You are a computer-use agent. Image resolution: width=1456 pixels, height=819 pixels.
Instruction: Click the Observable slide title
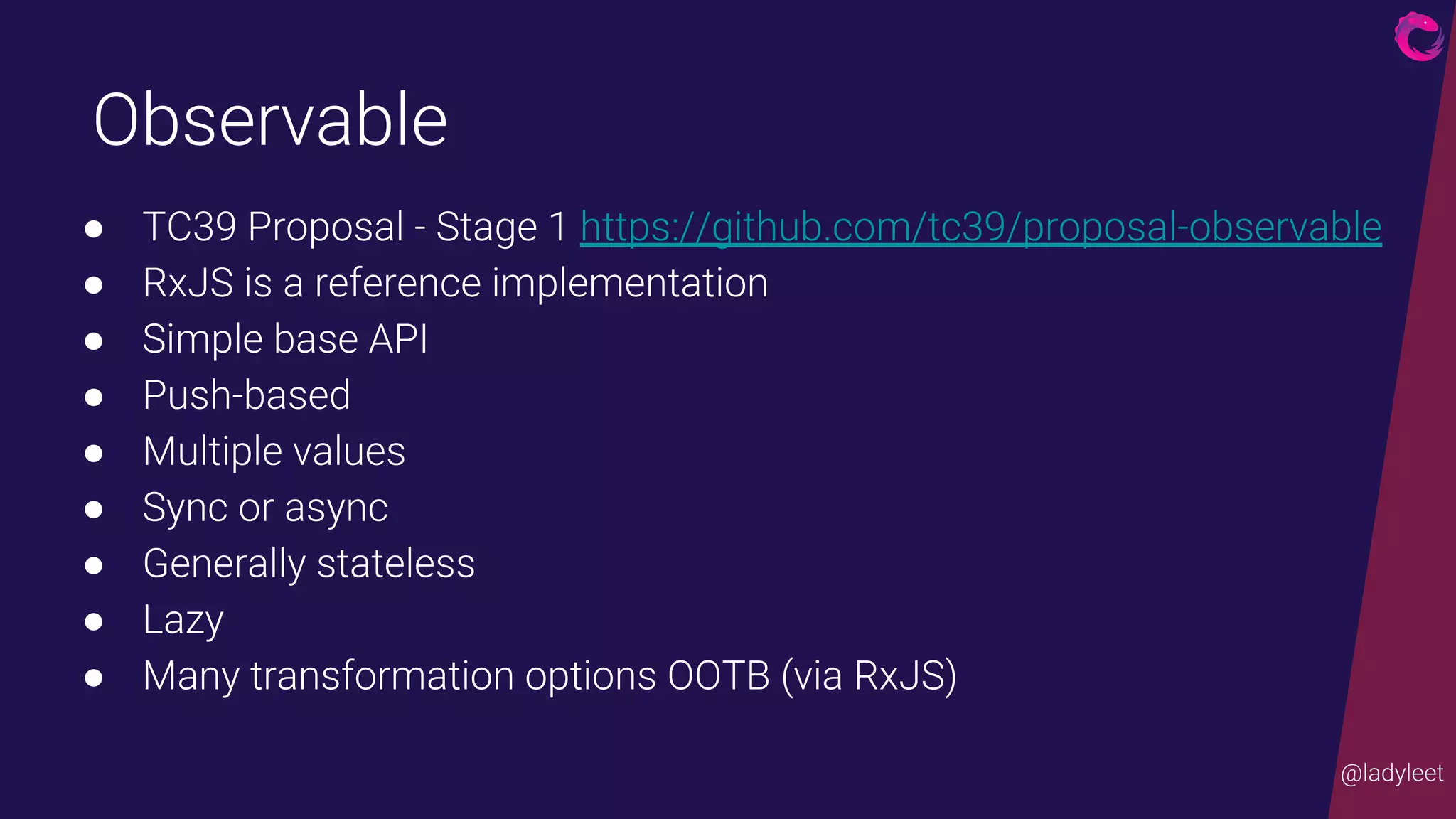(270, 119)
